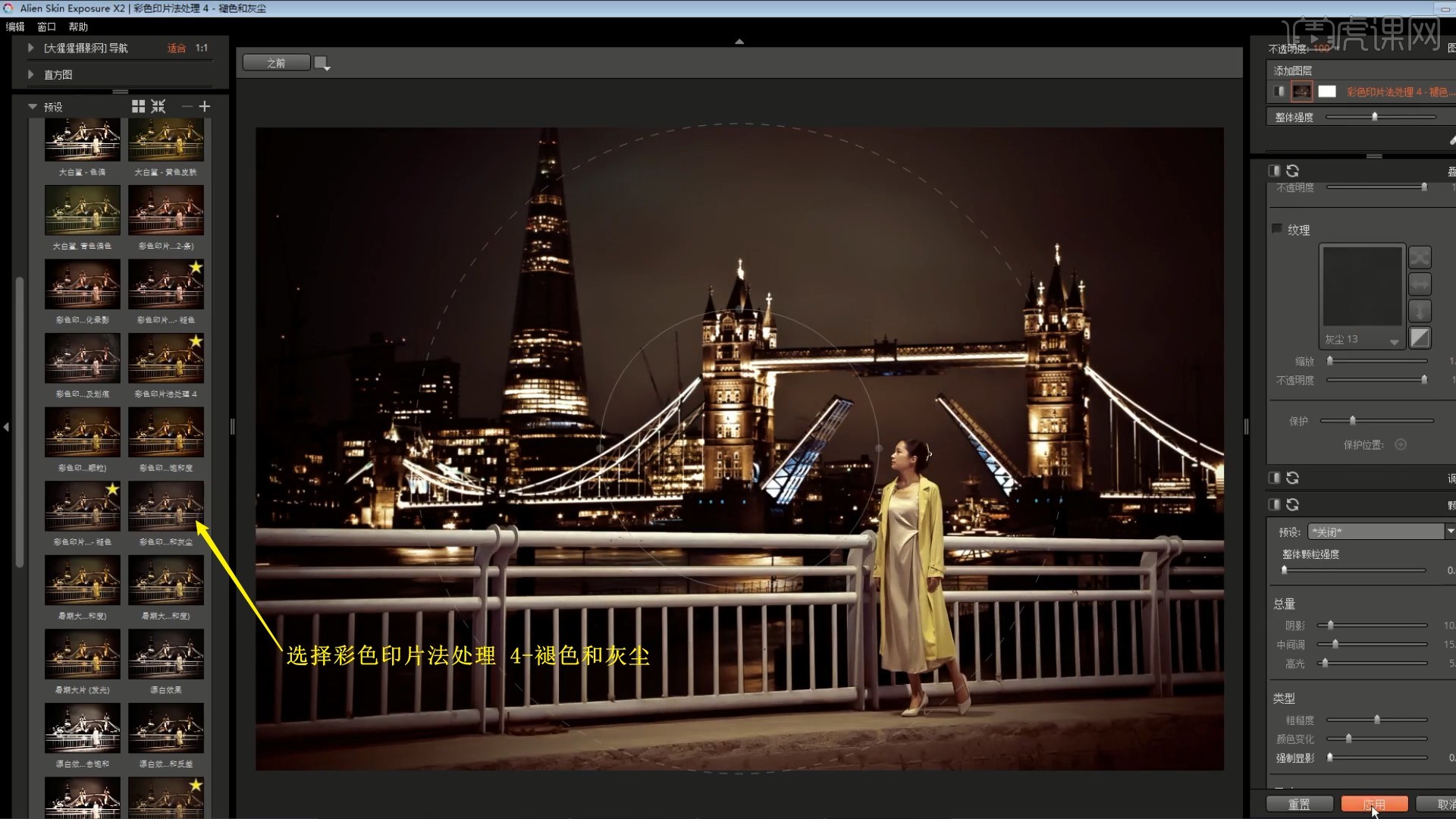Toggle the 颗粒 grain panel switch above 预设
This screenshot has height=819, width=1456.
1275,504
